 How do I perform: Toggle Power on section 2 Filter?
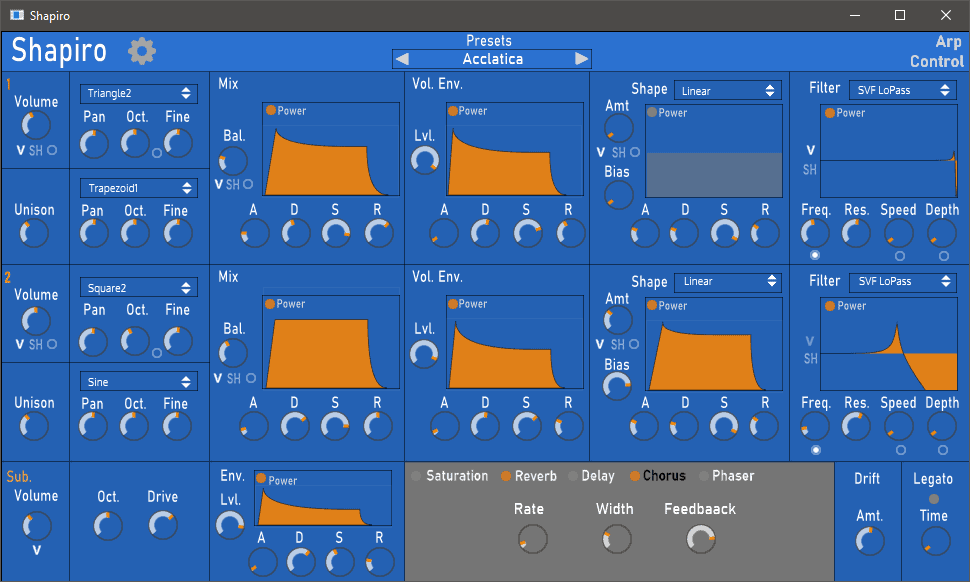point(830,306)
